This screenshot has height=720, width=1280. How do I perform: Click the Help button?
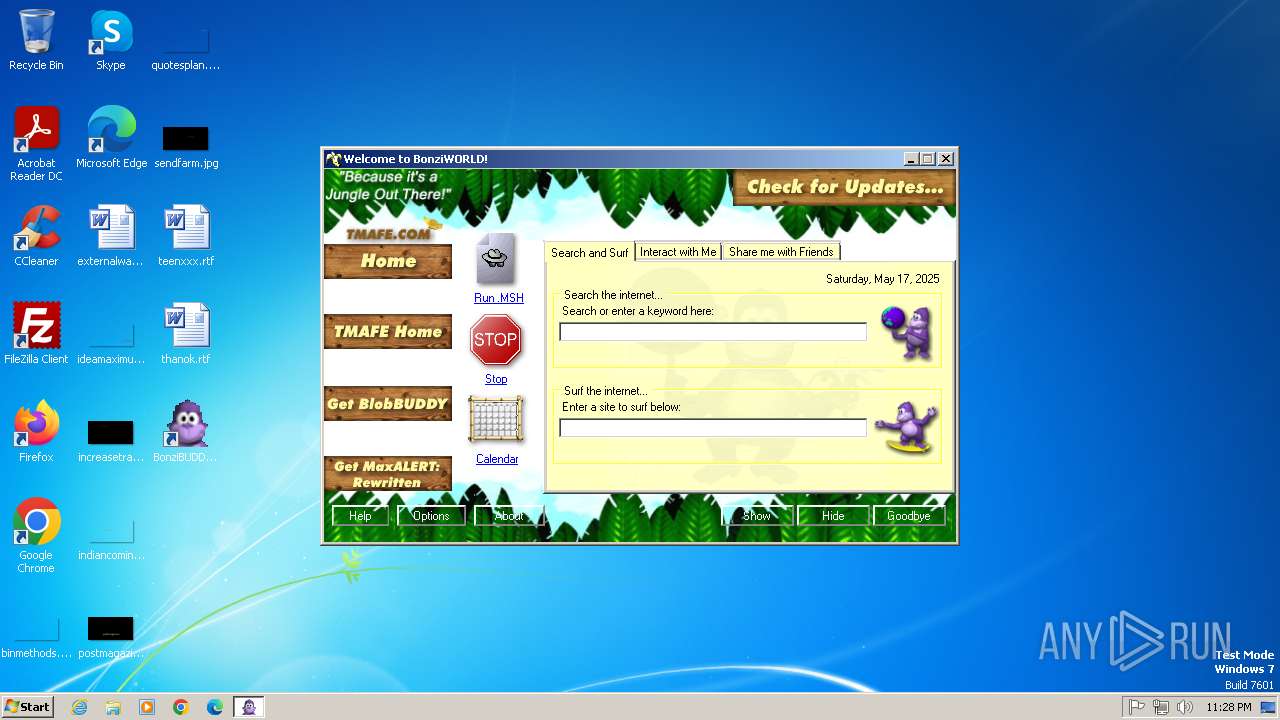[x=360, y=516]
